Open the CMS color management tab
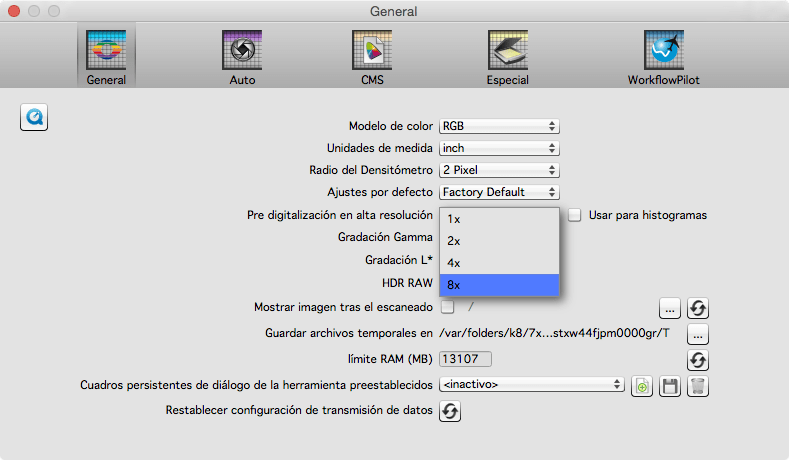Screen dimensions: 789x460 [x=372, y=56]
